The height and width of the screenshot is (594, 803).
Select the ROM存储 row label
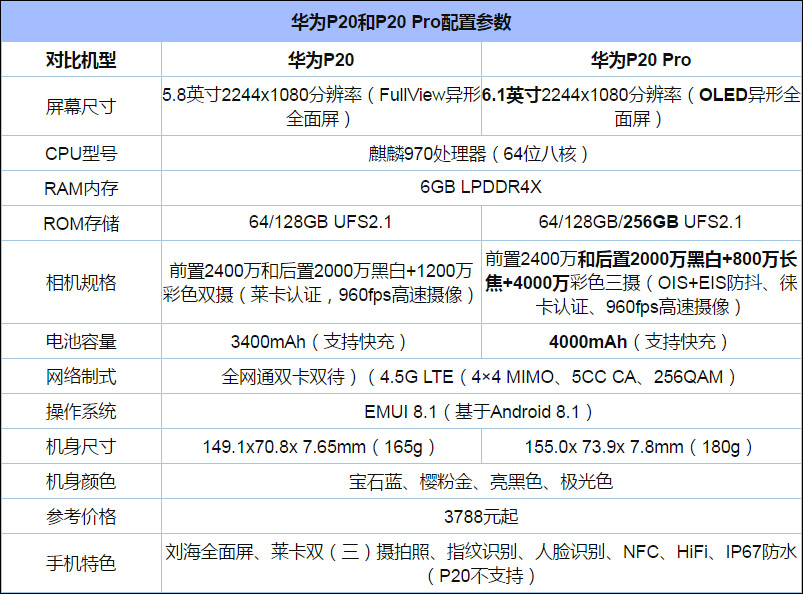pos(81,223)
